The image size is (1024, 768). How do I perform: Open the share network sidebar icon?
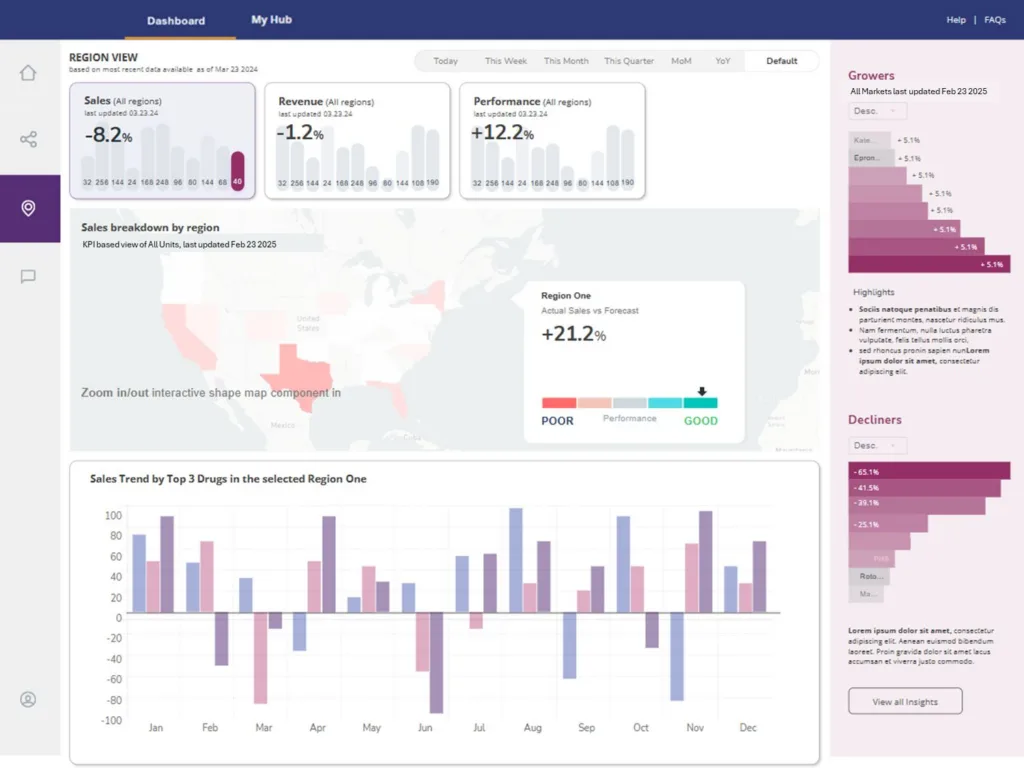coord(28,139)
